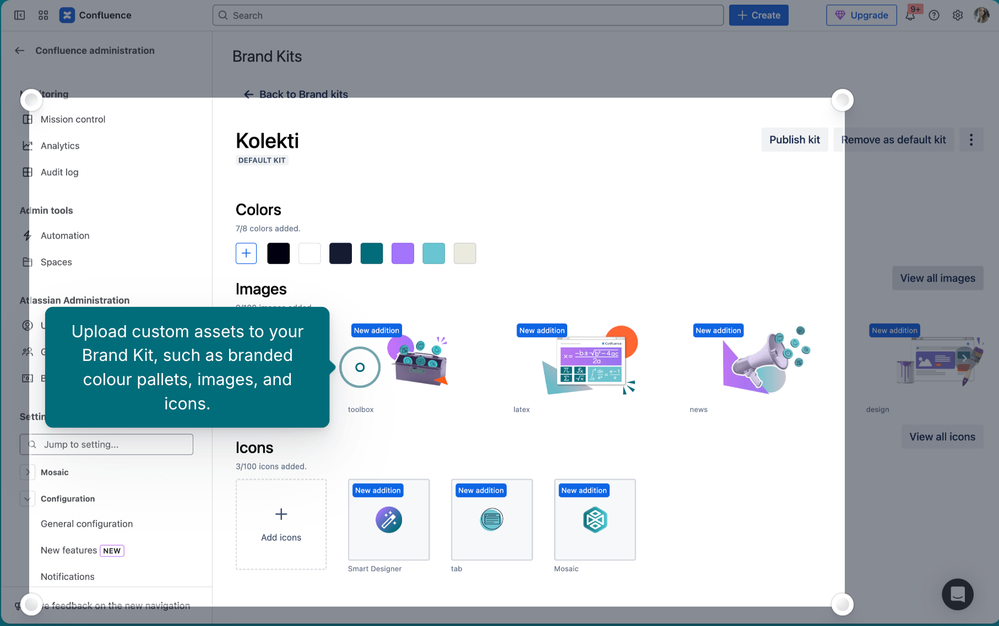
Task: Select the light blue color swatch
Action: (x=434, y=253)
